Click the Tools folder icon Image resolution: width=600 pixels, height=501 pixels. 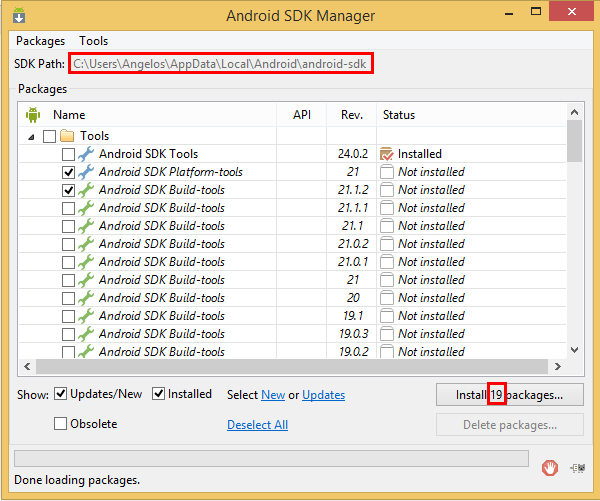(67, 136)
